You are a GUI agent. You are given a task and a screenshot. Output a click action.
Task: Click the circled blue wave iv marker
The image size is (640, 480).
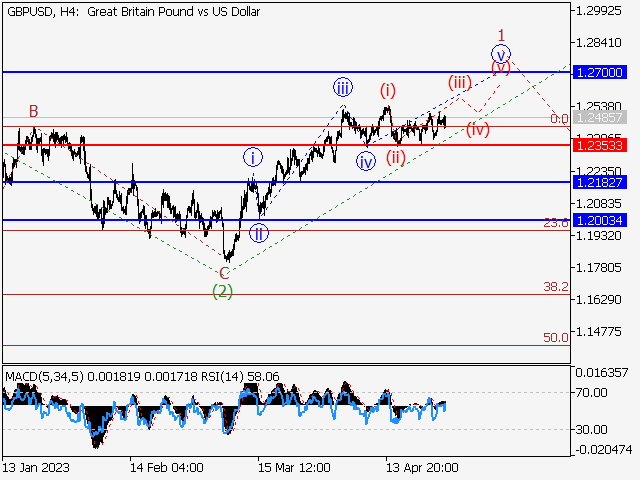pos(366,161)
